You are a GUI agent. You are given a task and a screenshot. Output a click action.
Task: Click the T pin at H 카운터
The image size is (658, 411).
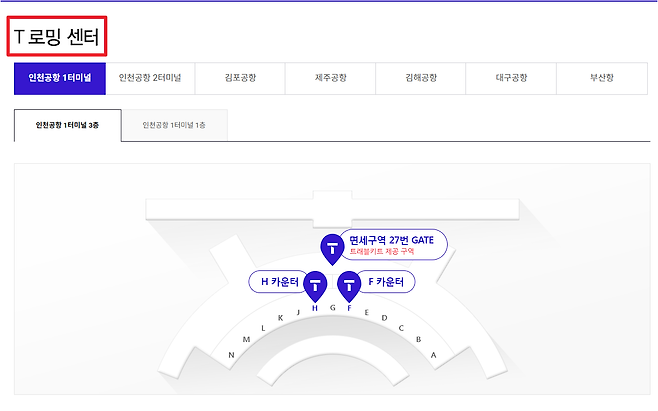(315, 285)
